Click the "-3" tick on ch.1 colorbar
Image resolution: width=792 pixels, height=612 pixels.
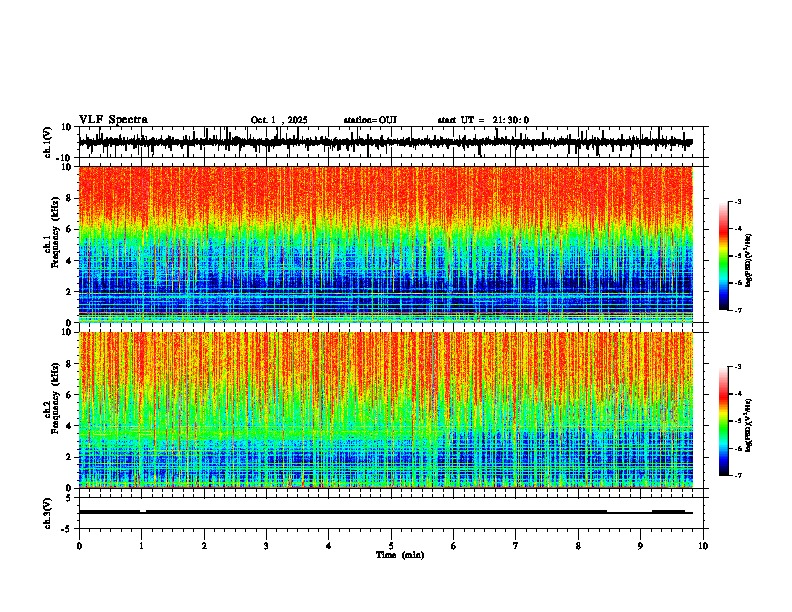tap(738, 201)
